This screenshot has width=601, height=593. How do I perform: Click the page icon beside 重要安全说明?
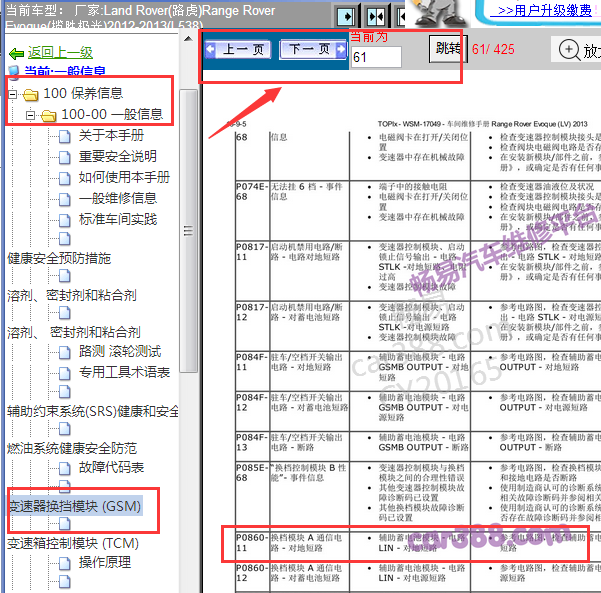coord(64,157)
